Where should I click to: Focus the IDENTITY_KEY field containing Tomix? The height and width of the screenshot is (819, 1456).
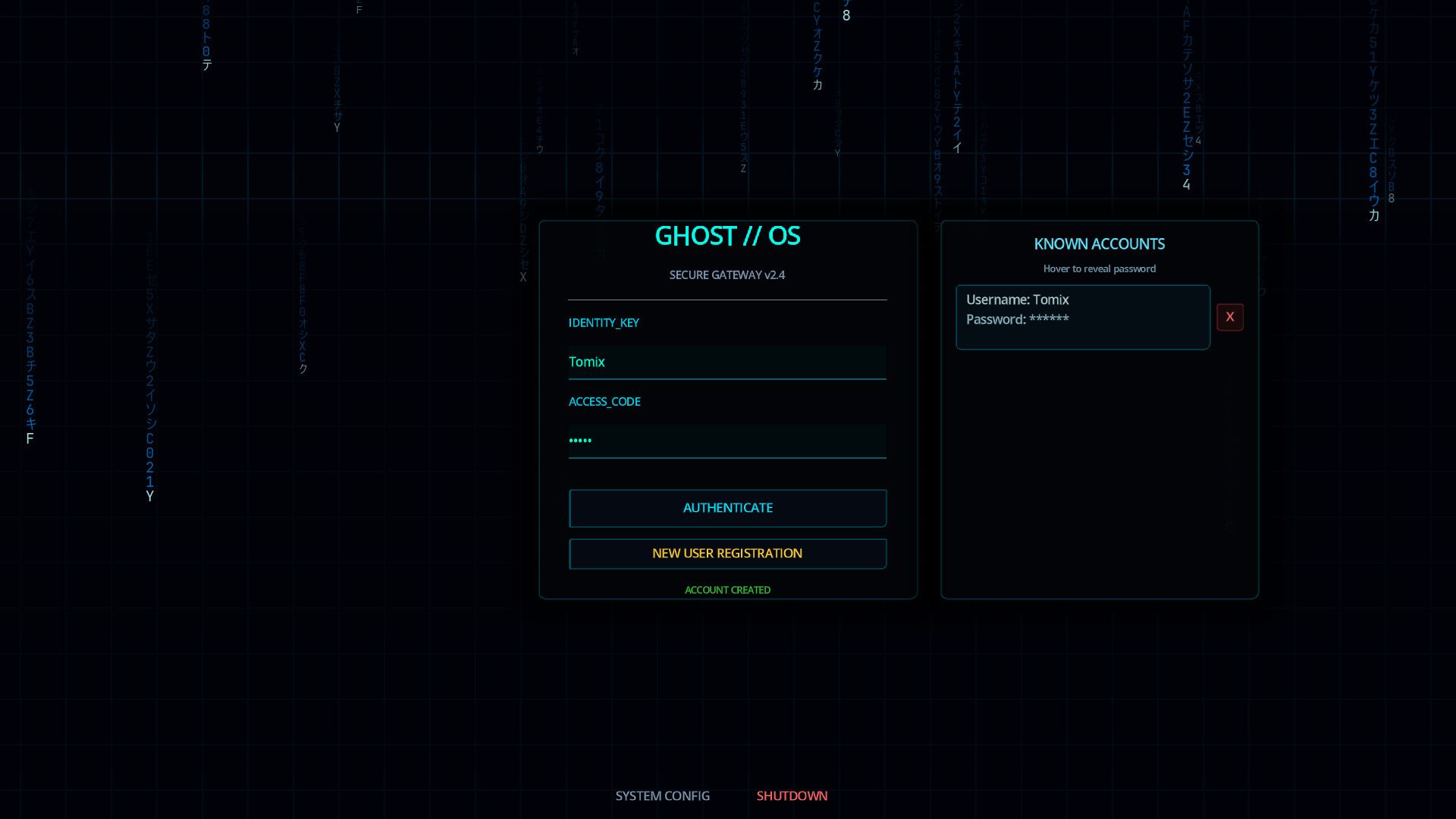(727, 362)
